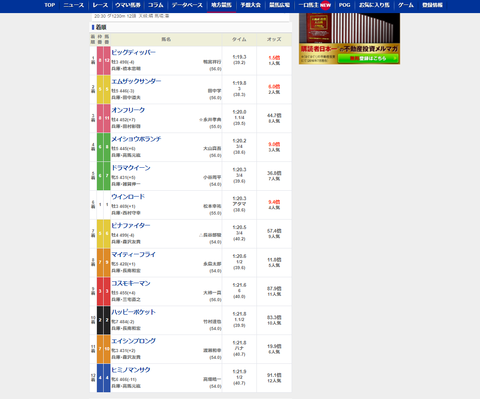Click horse number 10 badge for エイシンブロング
Viewport: 480px width, 399px height.
coord(107,349)
